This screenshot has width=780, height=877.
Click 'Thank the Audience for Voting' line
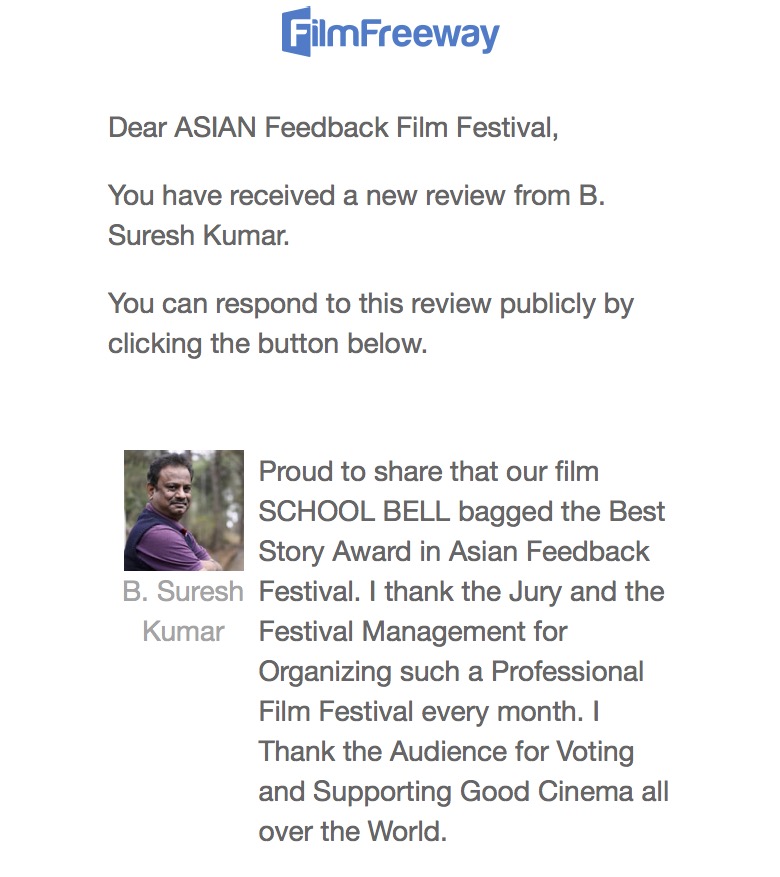point(446,752)
